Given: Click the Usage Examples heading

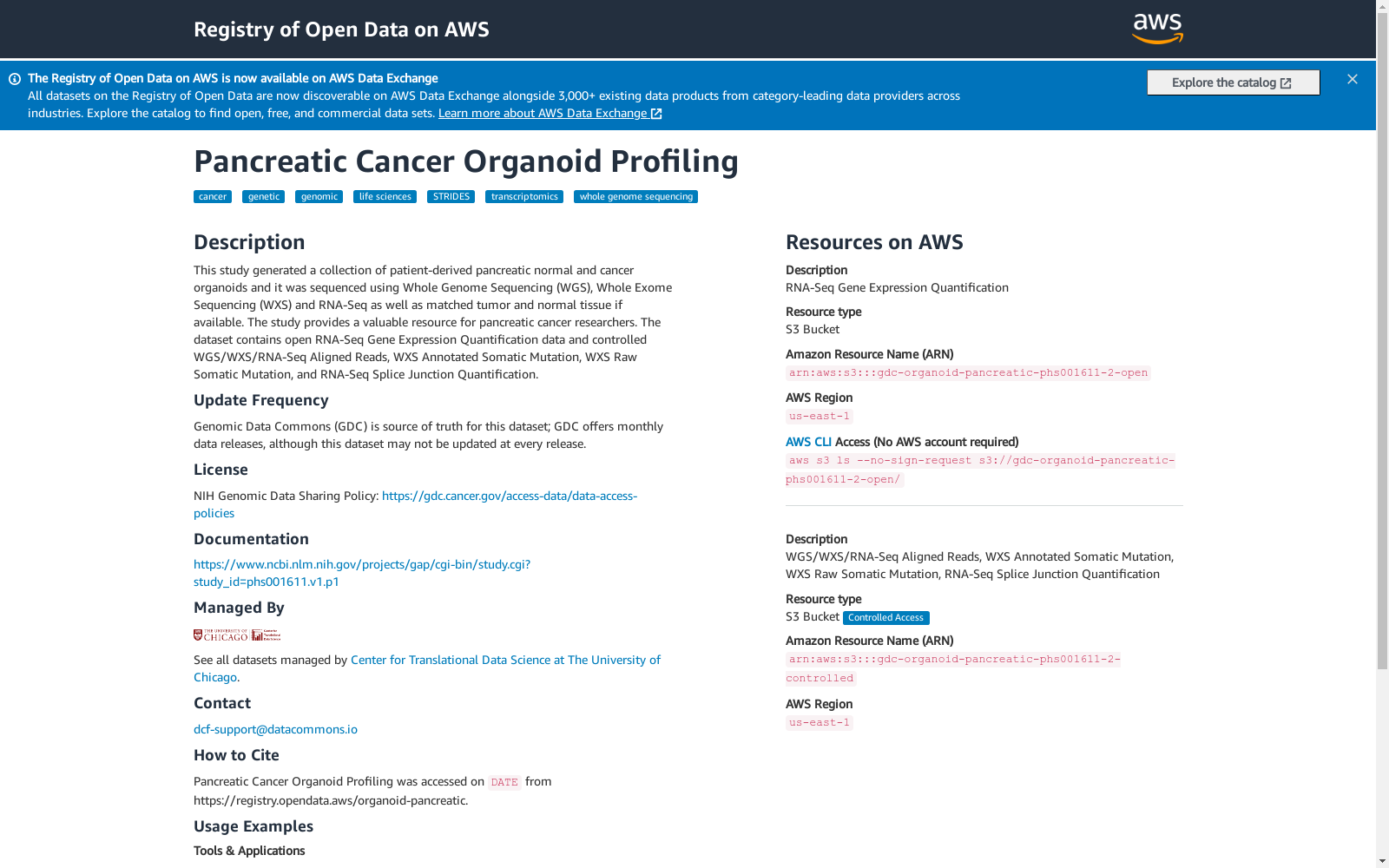Looking at the screenshot, I should click(253, 826).
